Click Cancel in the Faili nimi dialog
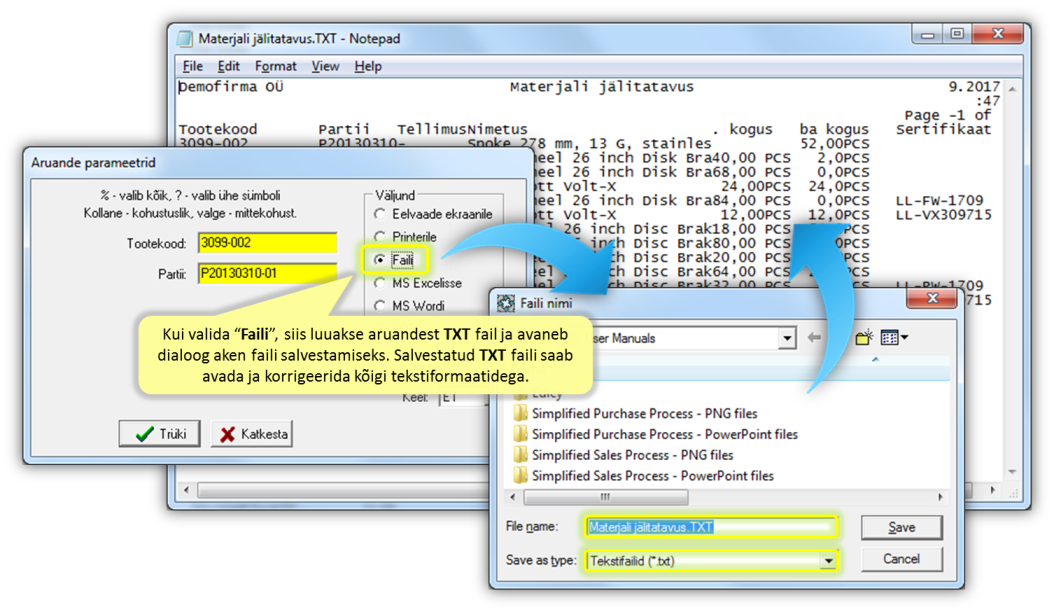Viewport: 1054px width, 612px height. (x=901, y=559)
